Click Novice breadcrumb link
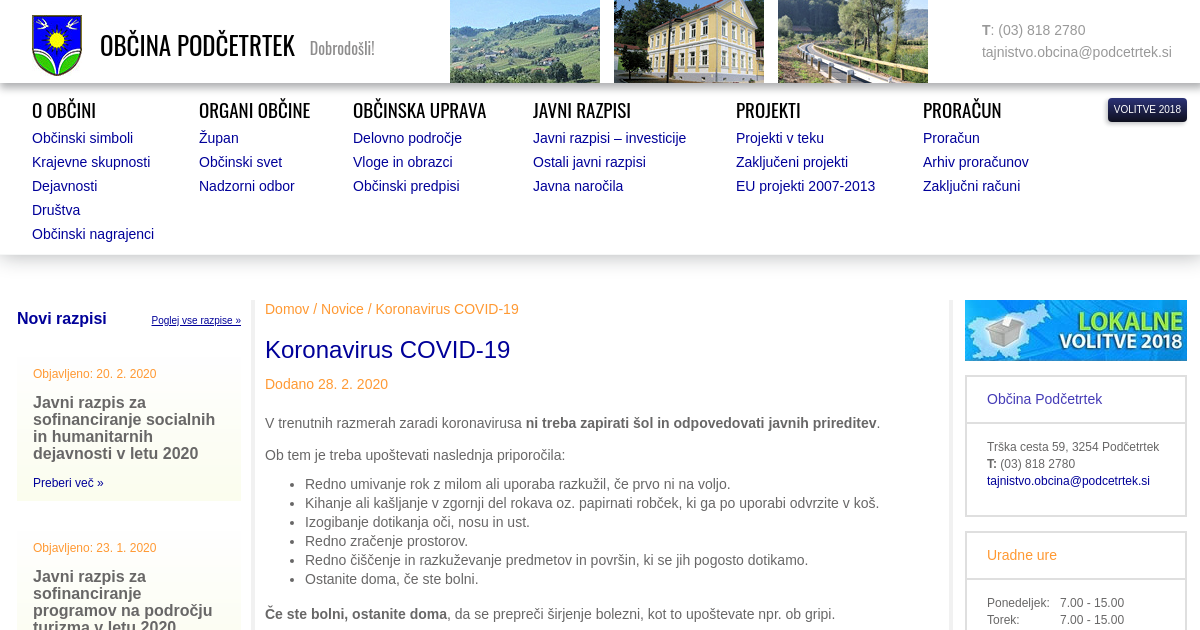The height and width of the screenshot is (630, 1200). [342, 309]
